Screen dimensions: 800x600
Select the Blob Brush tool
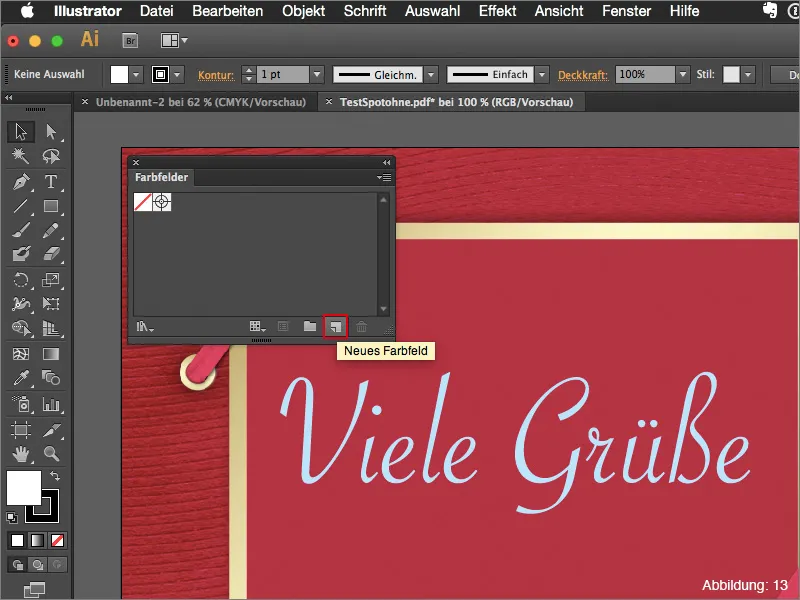(x=21, y=254)
